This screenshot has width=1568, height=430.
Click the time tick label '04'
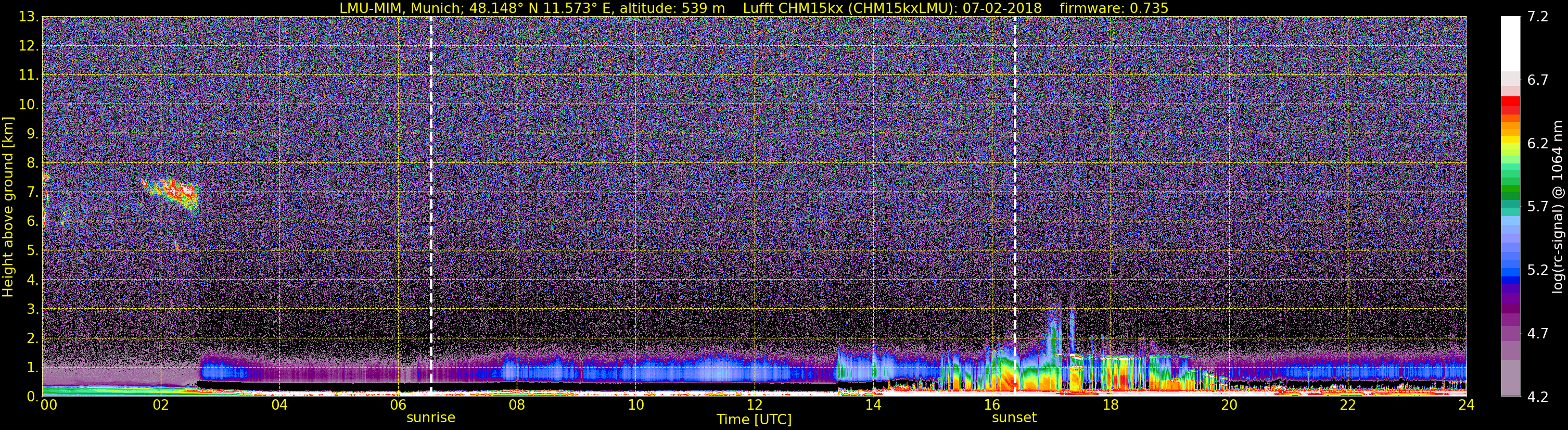(x=279, y=405)
